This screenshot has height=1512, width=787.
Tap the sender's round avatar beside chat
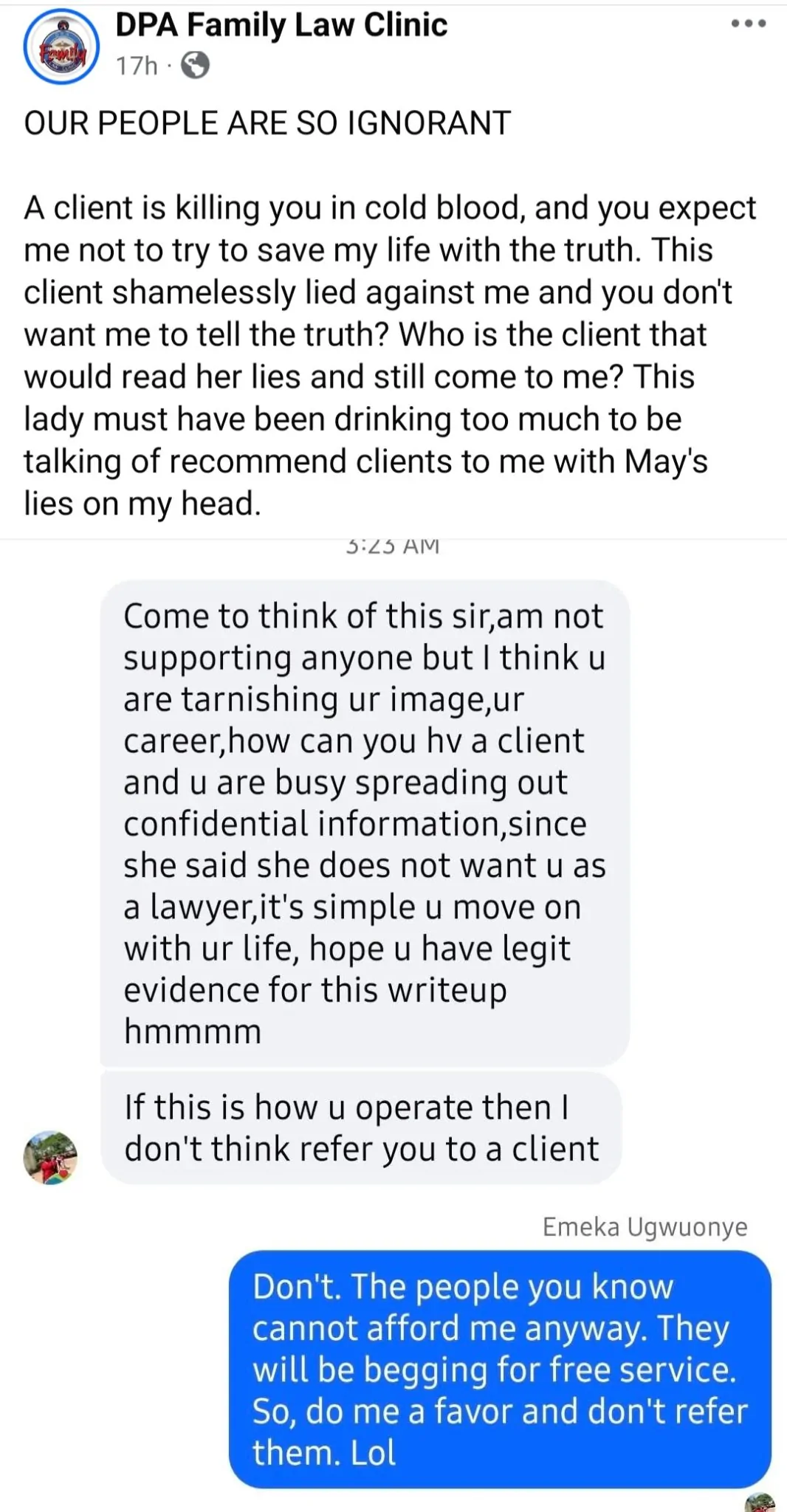coord(50,1157)
